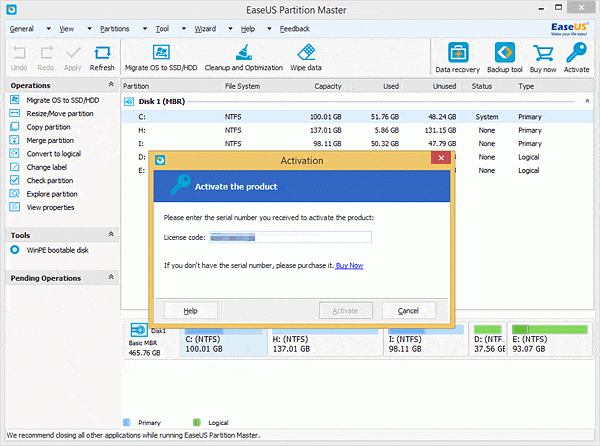Select the C: partition row
The height and width of the screenshot is (446, 600).
coord(357,117)
